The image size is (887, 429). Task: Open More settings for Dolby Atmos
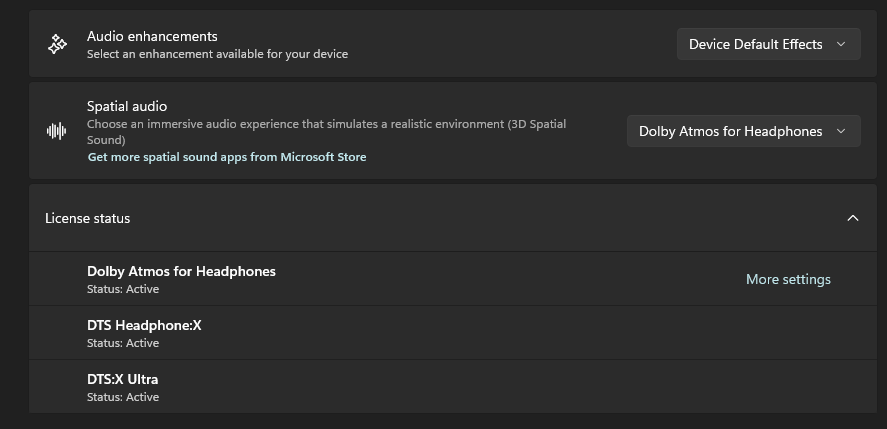788,279
